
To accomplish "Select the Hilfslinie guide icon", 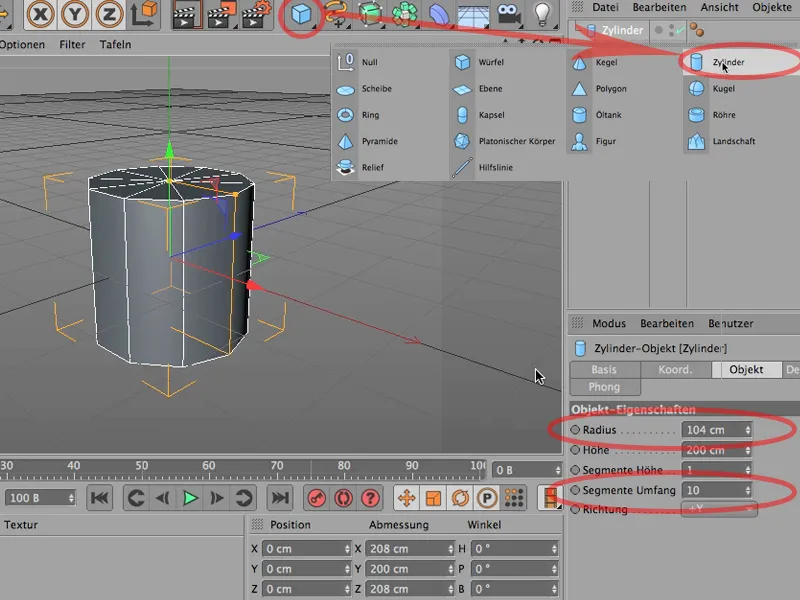I will pyautogui.click(x=462, y=167).
